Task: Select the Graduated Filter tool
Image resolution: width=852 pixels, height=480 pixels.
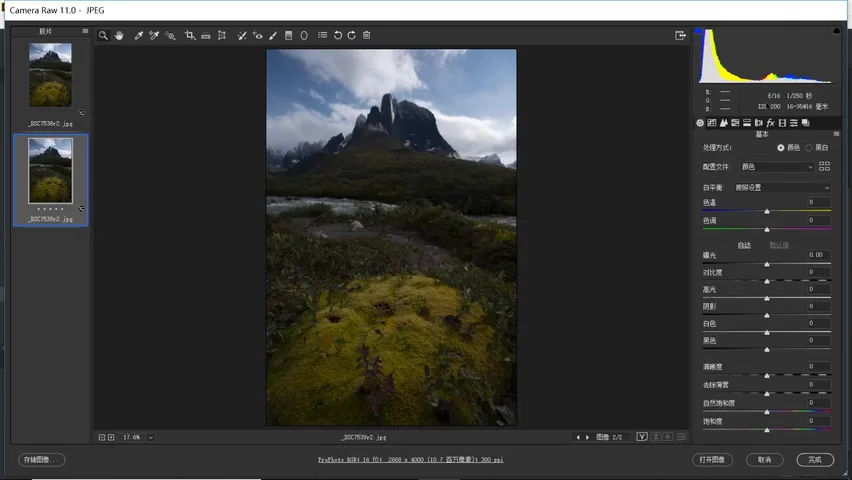Action: pos(289,35)
